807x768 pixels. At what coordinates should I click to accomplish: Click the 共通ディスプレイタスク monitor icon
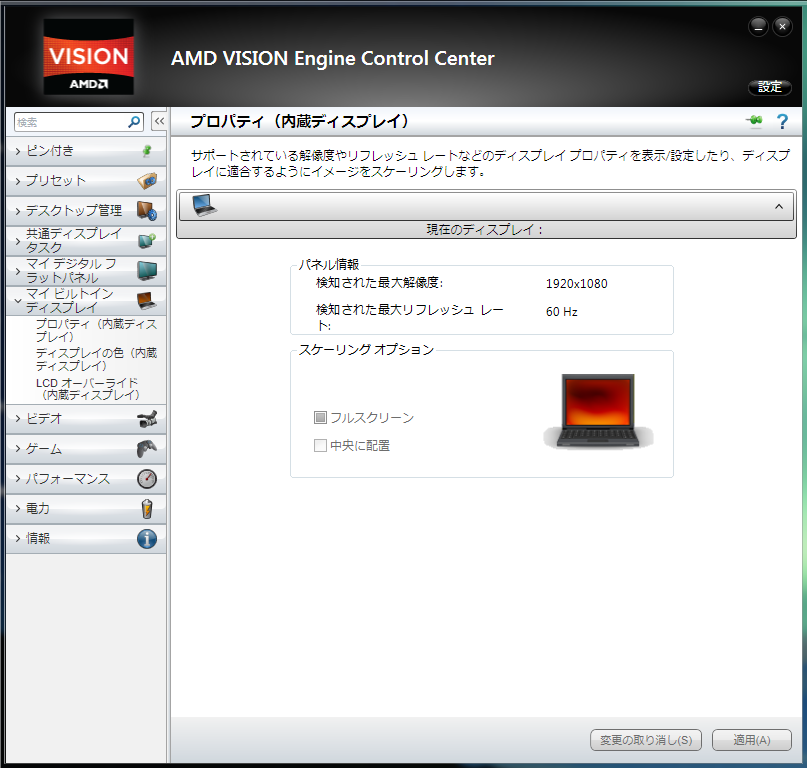tap(147, 240)
